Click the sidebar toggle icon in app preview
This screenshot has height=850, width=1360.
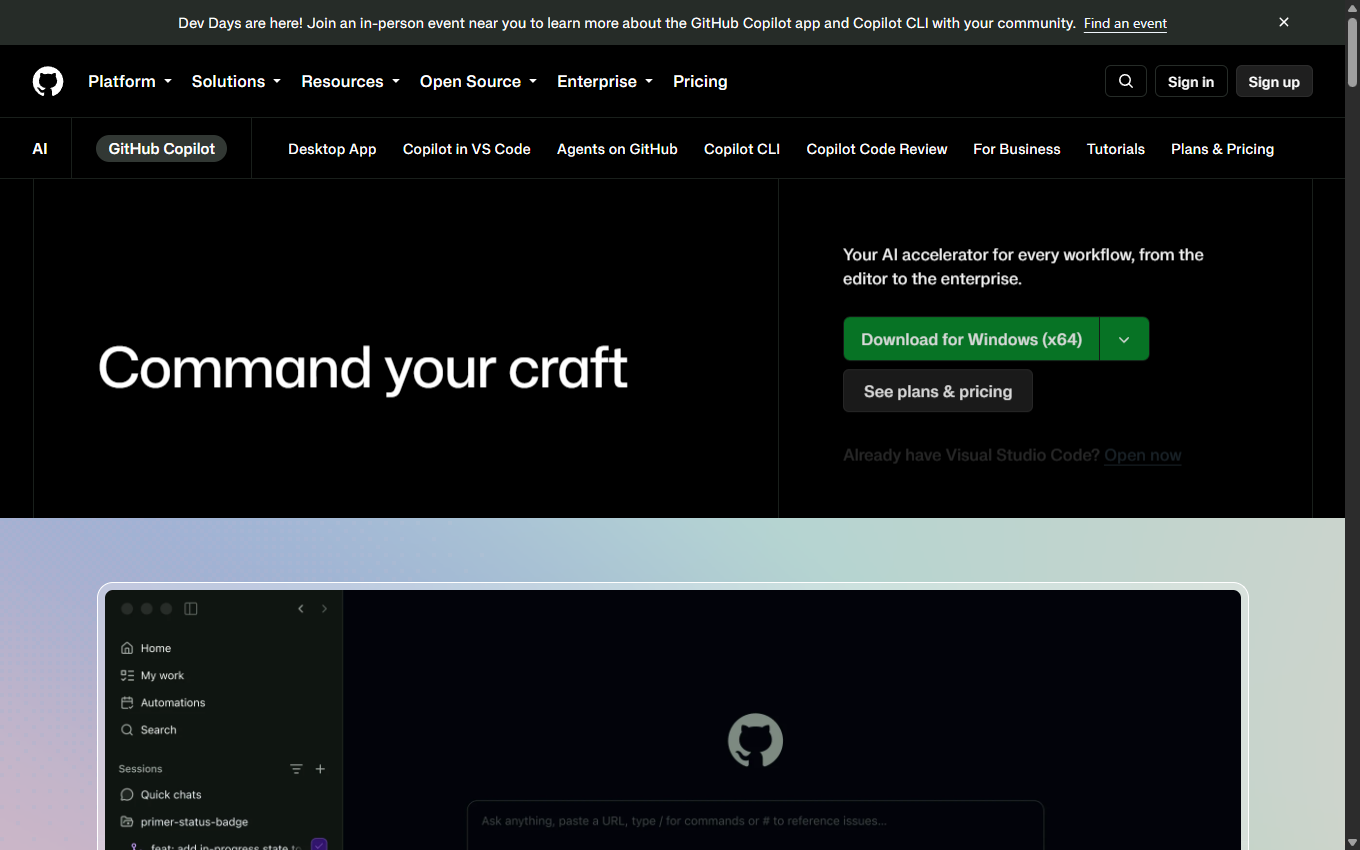click(x=191, y=609)
